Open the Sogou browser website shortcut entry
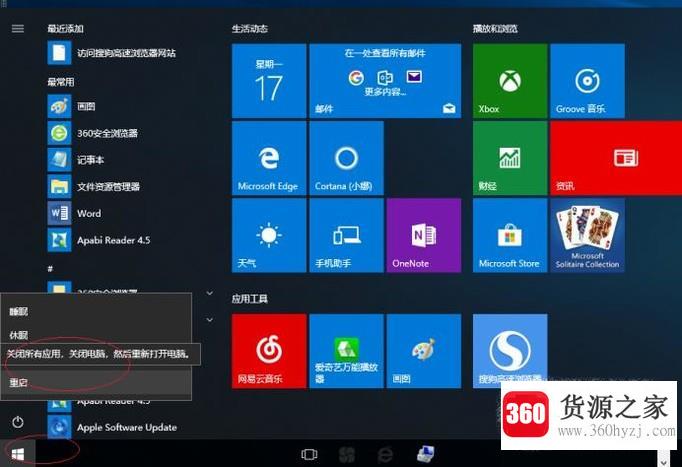 [112, 53]
